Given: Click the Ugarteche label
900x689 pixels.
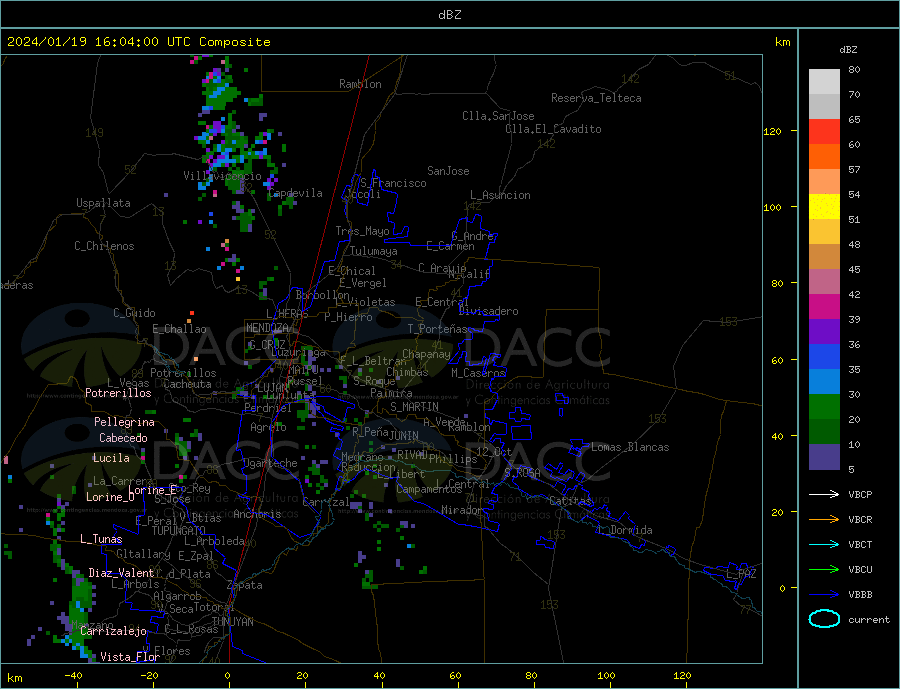Looking at the screenshot, I should 270,463.
